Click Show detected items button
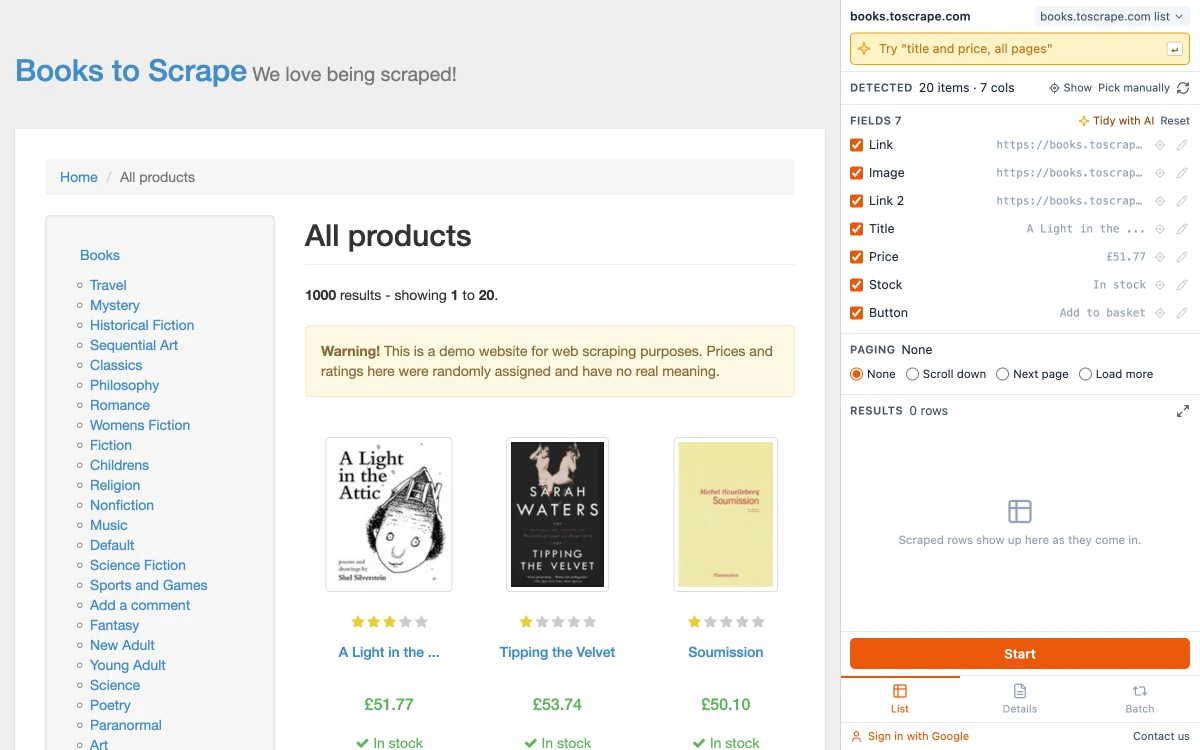This screenshot has width=1200, height=750. pyautogui.click(x=1070, y=88)
